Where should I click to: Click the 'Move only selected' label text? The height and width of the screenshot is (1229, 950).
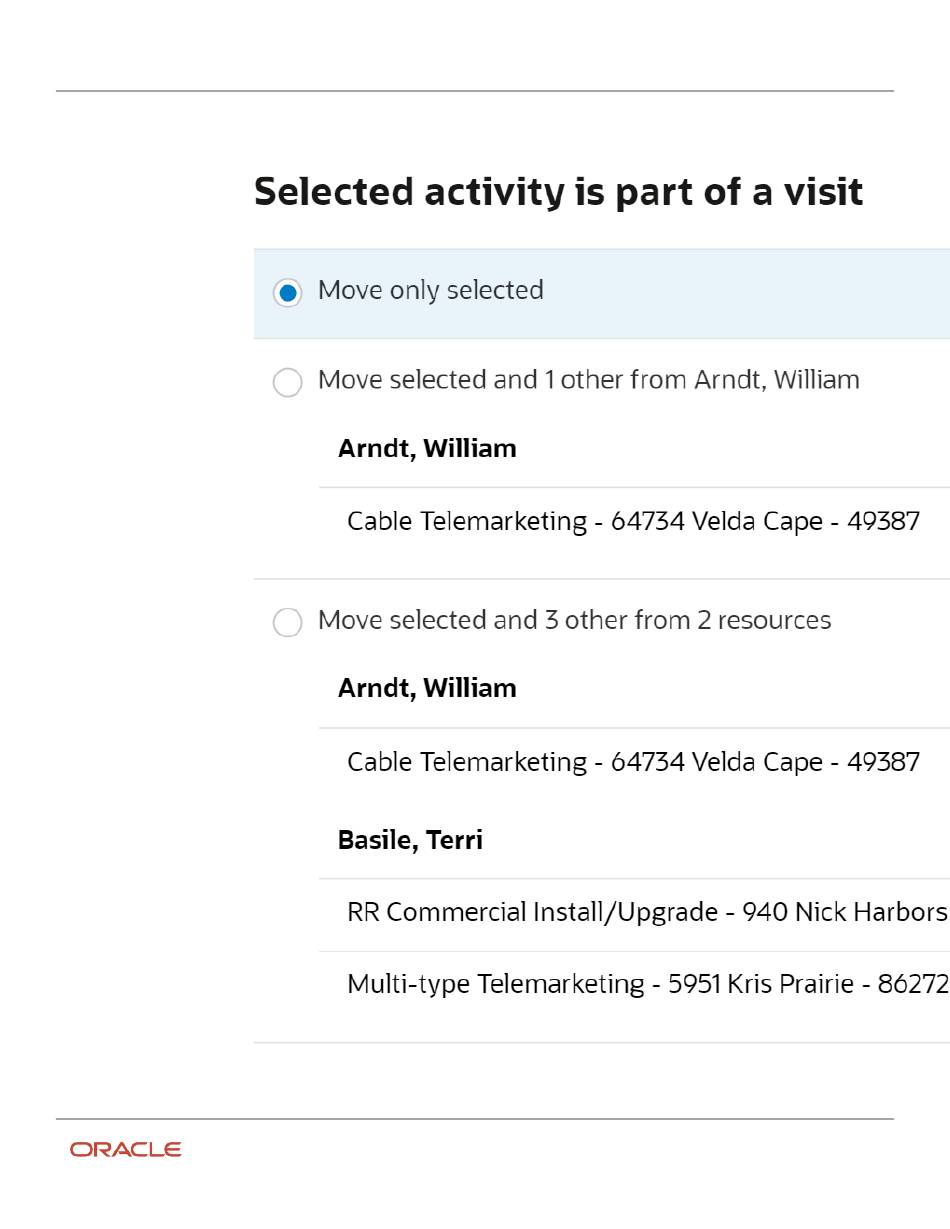431,290
